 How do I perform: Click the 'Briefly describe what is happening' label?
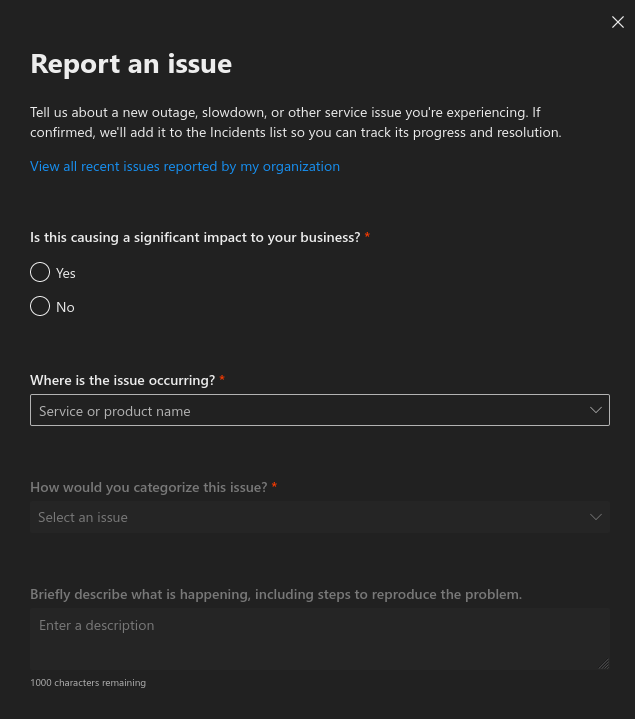(x=276, y=594)
